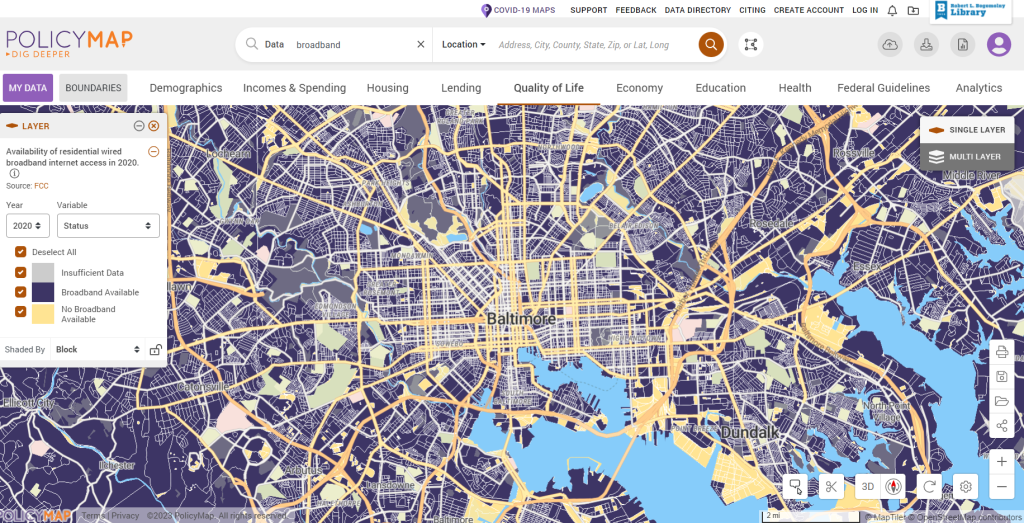Switch to 3D view

point(868,486)
